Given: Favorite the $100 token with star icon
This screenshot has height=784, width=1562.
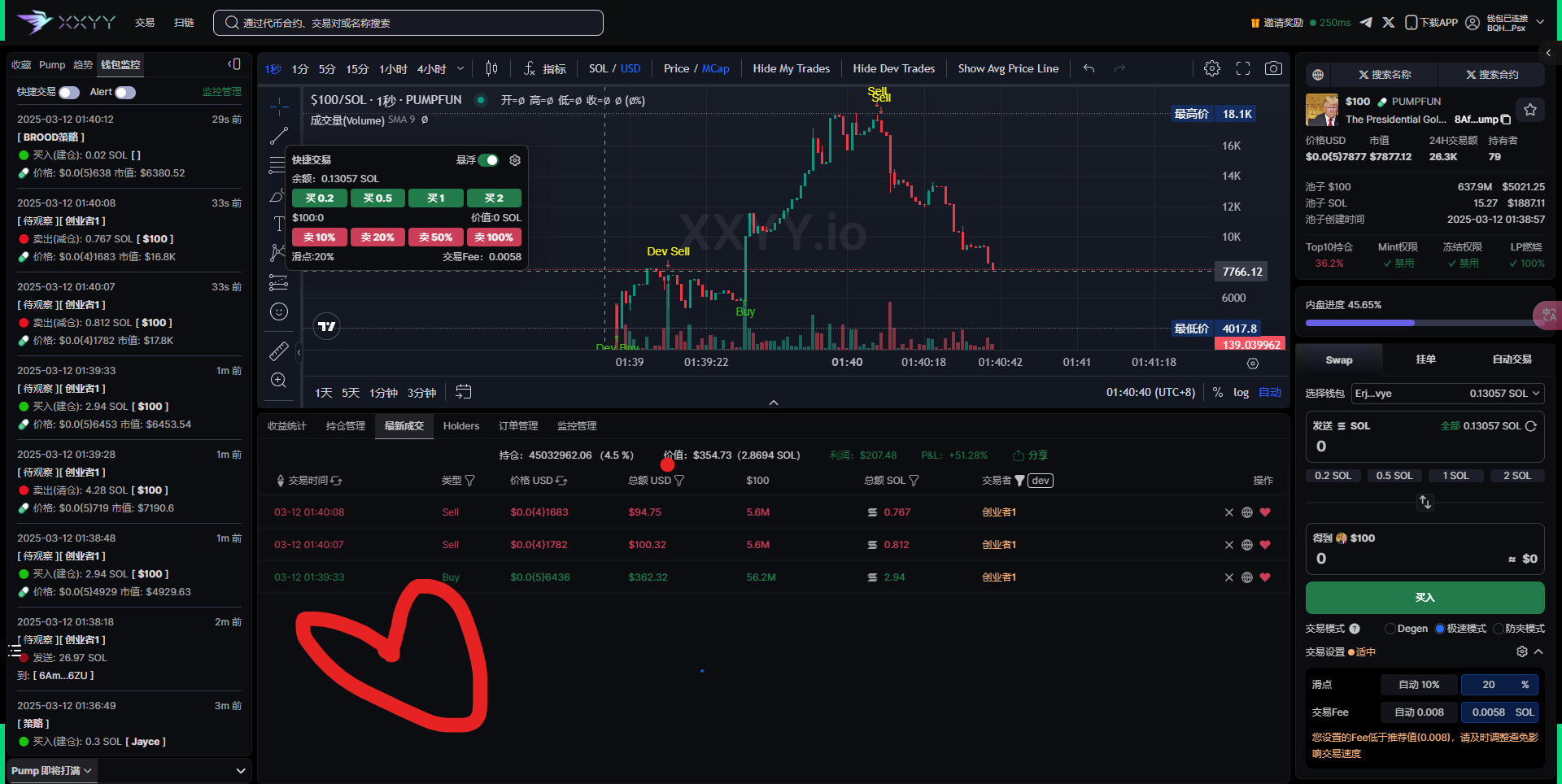Looking at the screenshot, I should point(1529,110).
